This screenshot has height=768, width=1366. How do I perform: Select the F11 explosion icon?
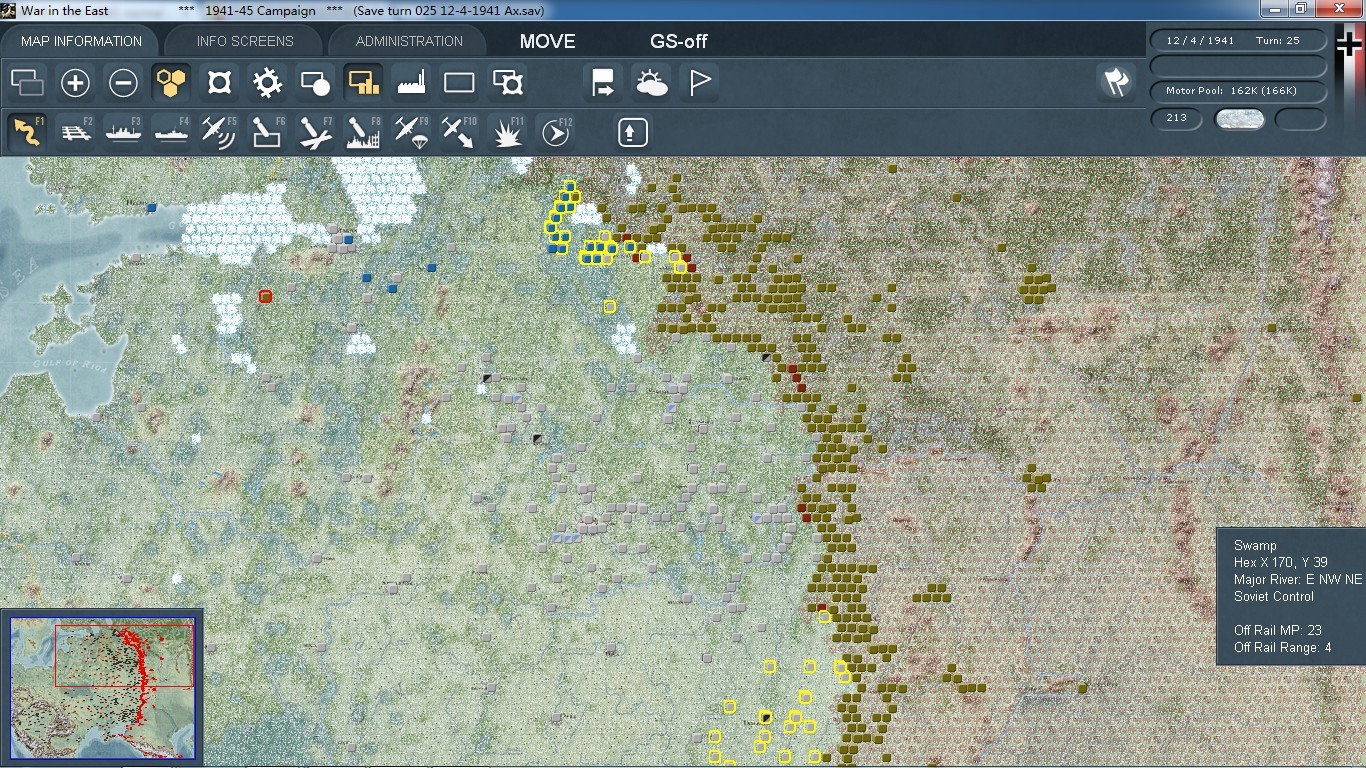pyautogui.click(x=508, y=132)
